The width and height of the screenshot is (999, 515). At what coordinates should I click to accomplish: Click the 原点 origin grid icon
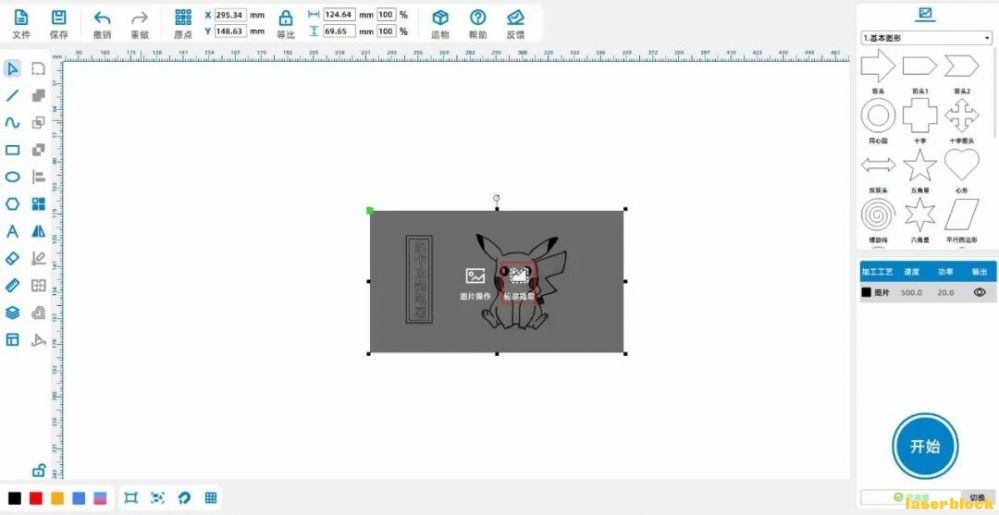(183, 18)
